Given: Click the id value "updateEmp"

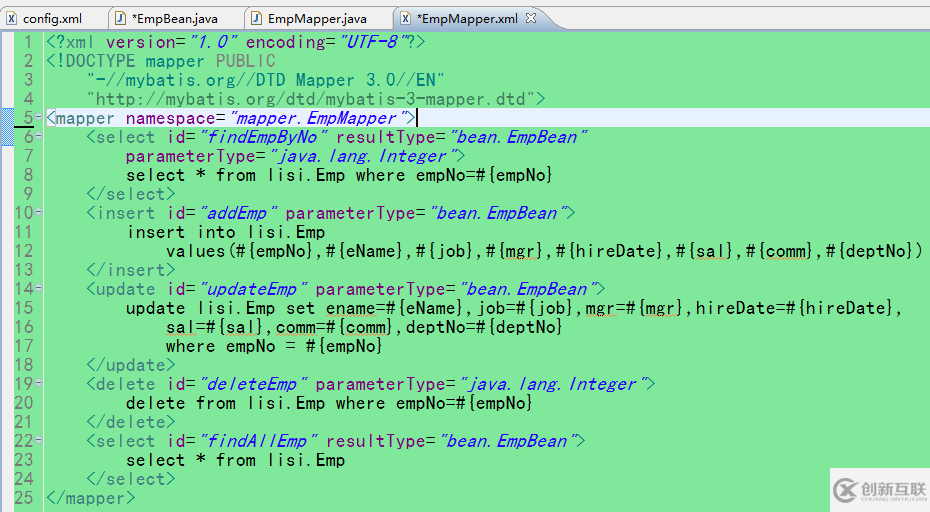Looking at the screenshot, I should coord(253,289).
